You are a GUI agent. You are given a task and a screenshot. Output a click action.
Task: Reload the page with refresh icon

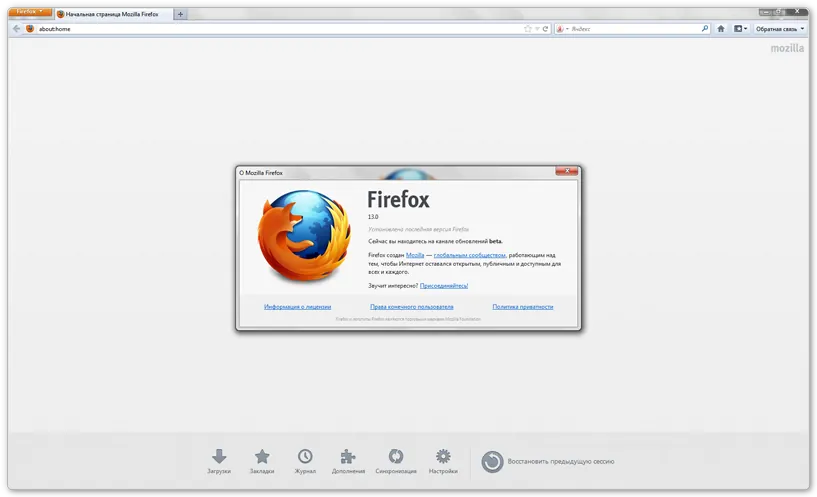545,29
